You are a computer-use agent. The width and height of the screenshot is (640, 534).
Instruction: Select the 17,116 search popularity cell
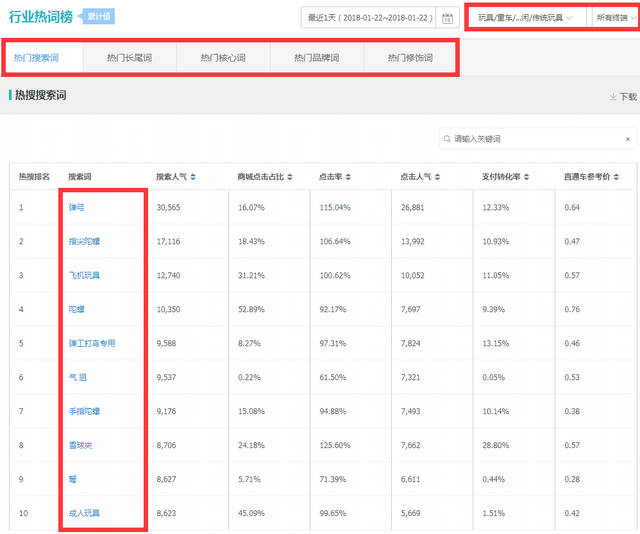pyautogui.click(x=168, y=241)
